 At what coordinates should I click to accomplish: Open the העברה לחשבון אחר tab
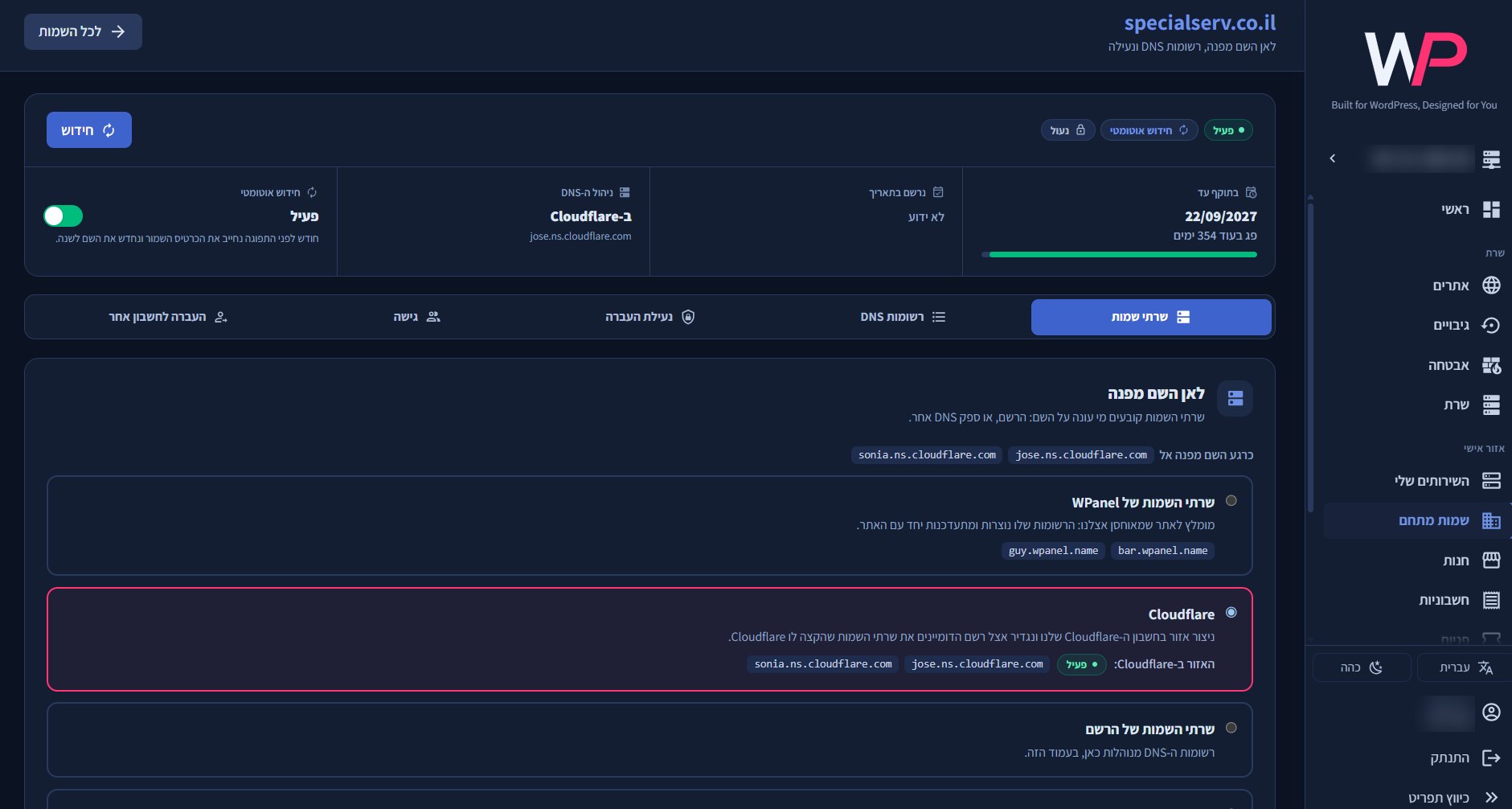[x=168, y=317]
